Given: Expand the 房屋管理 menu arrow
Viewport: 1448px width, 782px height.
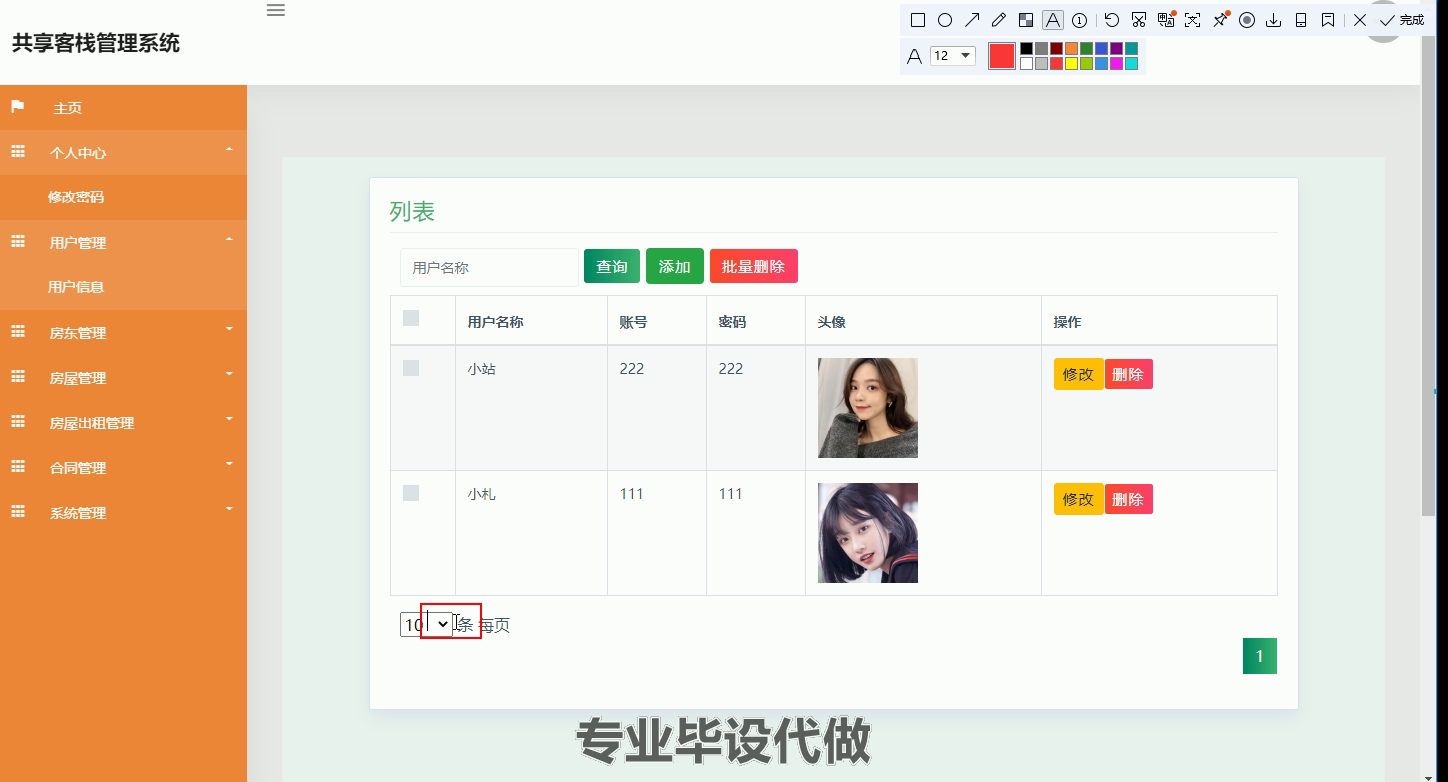Looking at the screenshot, I should pos(229,374).
